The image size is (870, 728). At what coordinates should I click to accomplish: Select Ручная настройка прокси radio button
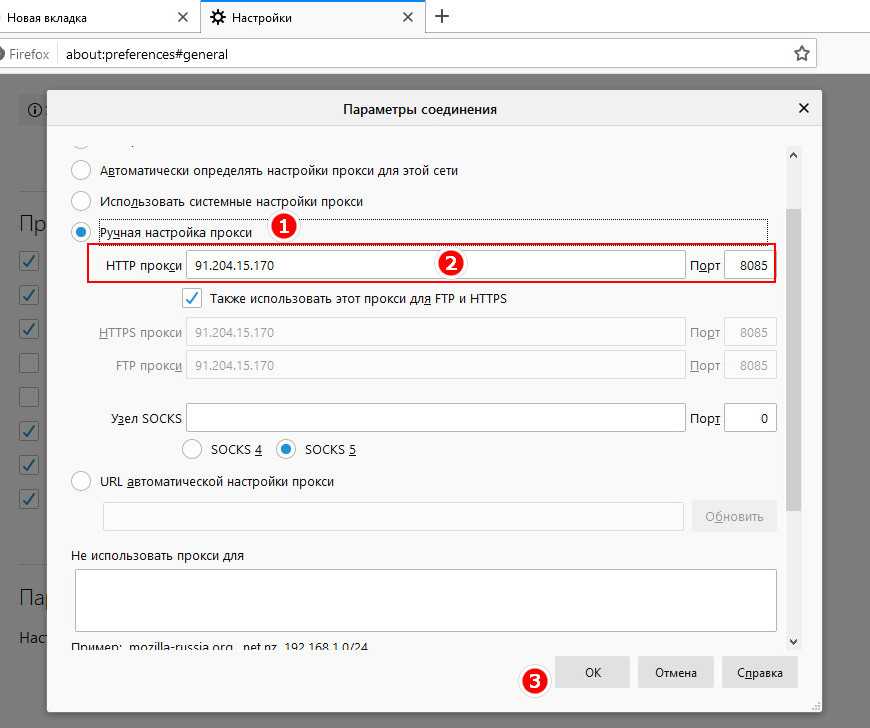pyautogui.click(x=82, y=232)
